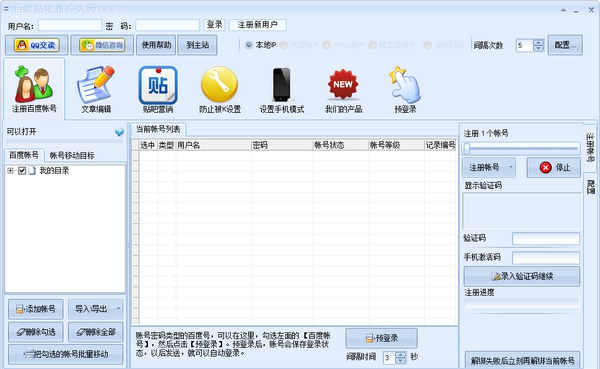Image resolution: width=600 pixels, height=369 pixels.
Task: Click the progress bar under 可以打开
Action: pos(64,142)
